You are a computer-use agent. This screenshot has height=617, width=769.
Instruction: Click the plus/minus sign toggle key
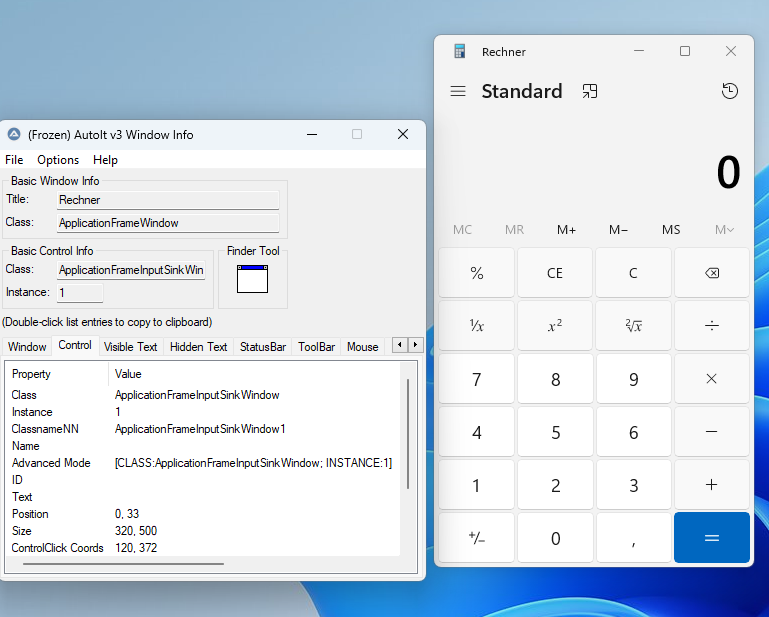tap(477, 538)
